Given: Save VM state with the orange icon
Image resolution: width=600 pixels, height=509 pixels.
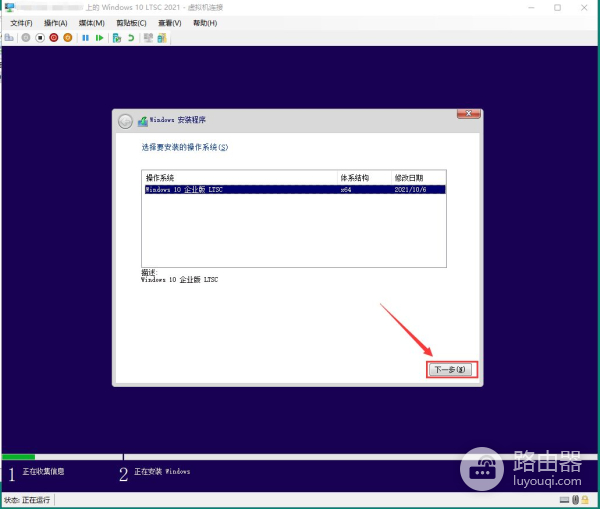Looking at the screenshot, I should click(x=68, y=38).
